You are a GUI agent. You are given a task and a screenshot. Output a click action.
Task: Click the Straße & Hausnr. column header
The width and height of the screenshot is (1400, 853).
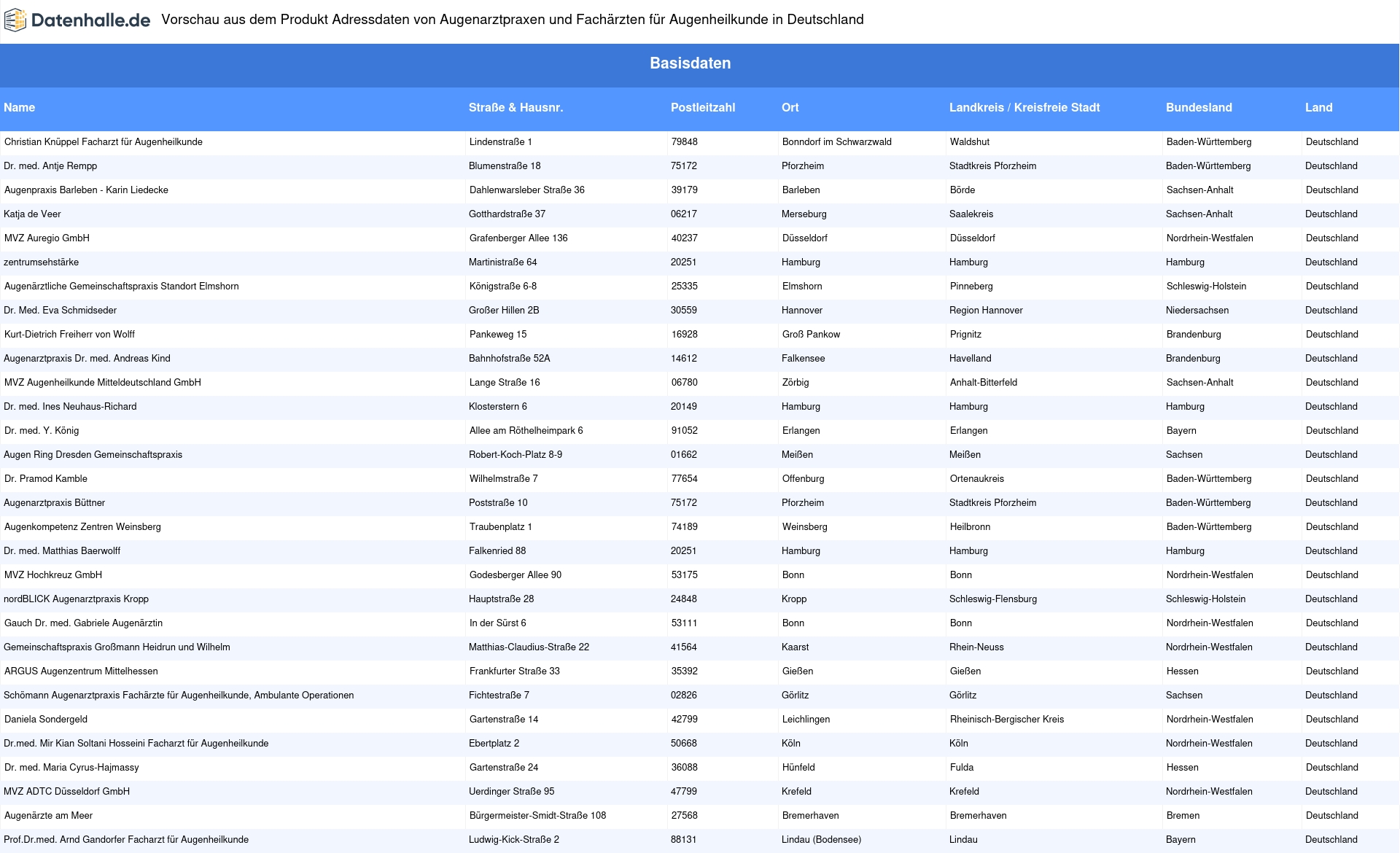coord(516,107)
